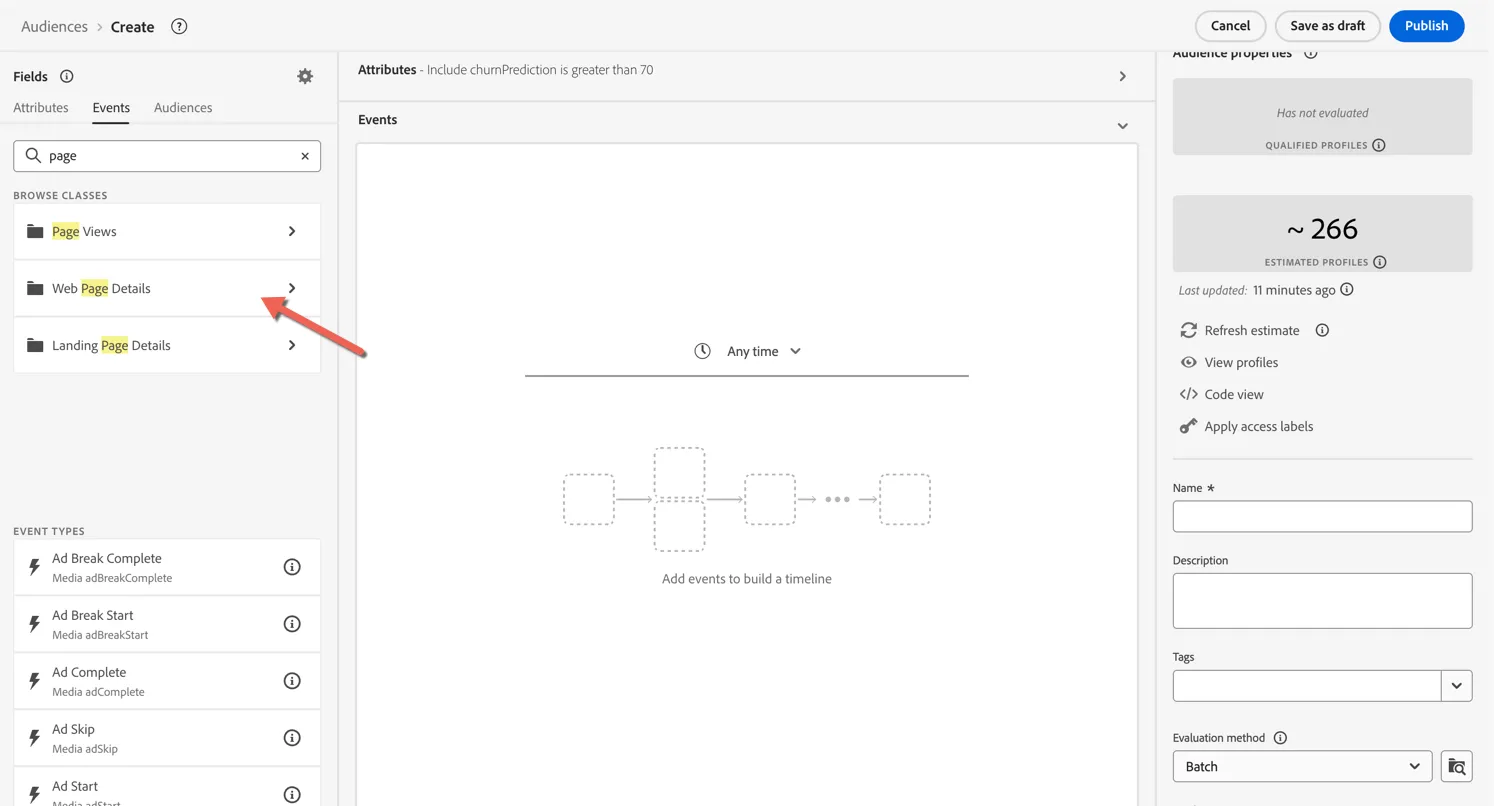Show info for Ad Break Start
Screen dimensions: 1494x806
292,624
